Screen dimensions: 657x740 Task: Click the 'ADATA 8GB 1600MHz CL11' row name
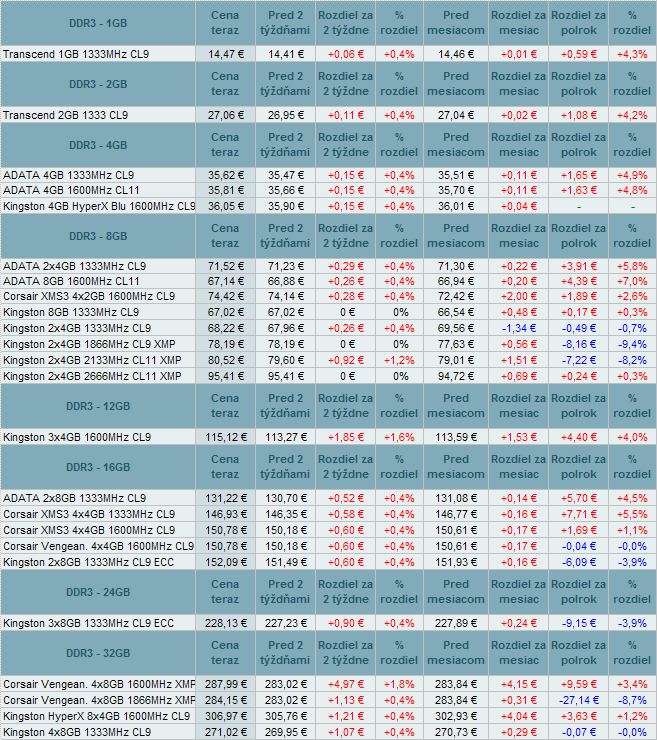71,281
